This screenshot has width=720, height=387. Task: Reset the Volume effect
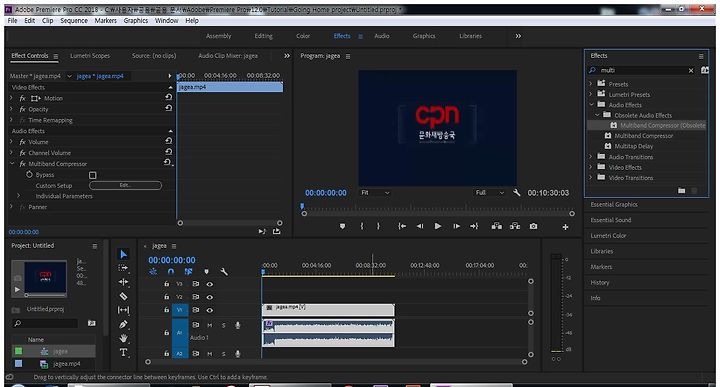[x=169, y=141]
